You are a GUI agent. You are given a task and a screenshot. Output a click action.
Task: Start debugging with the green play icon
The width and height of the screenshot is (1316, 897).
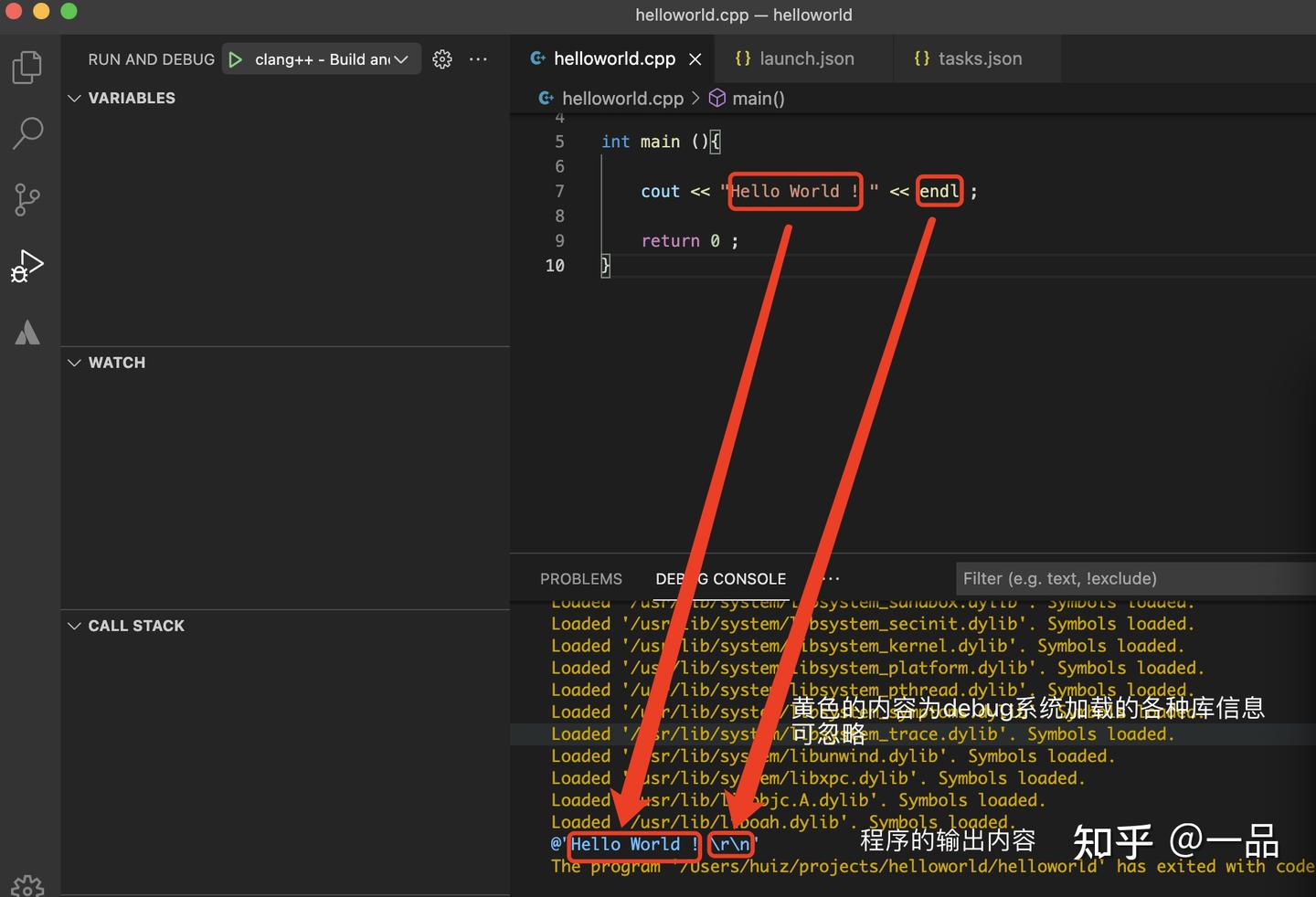click(x=236, y=58)
